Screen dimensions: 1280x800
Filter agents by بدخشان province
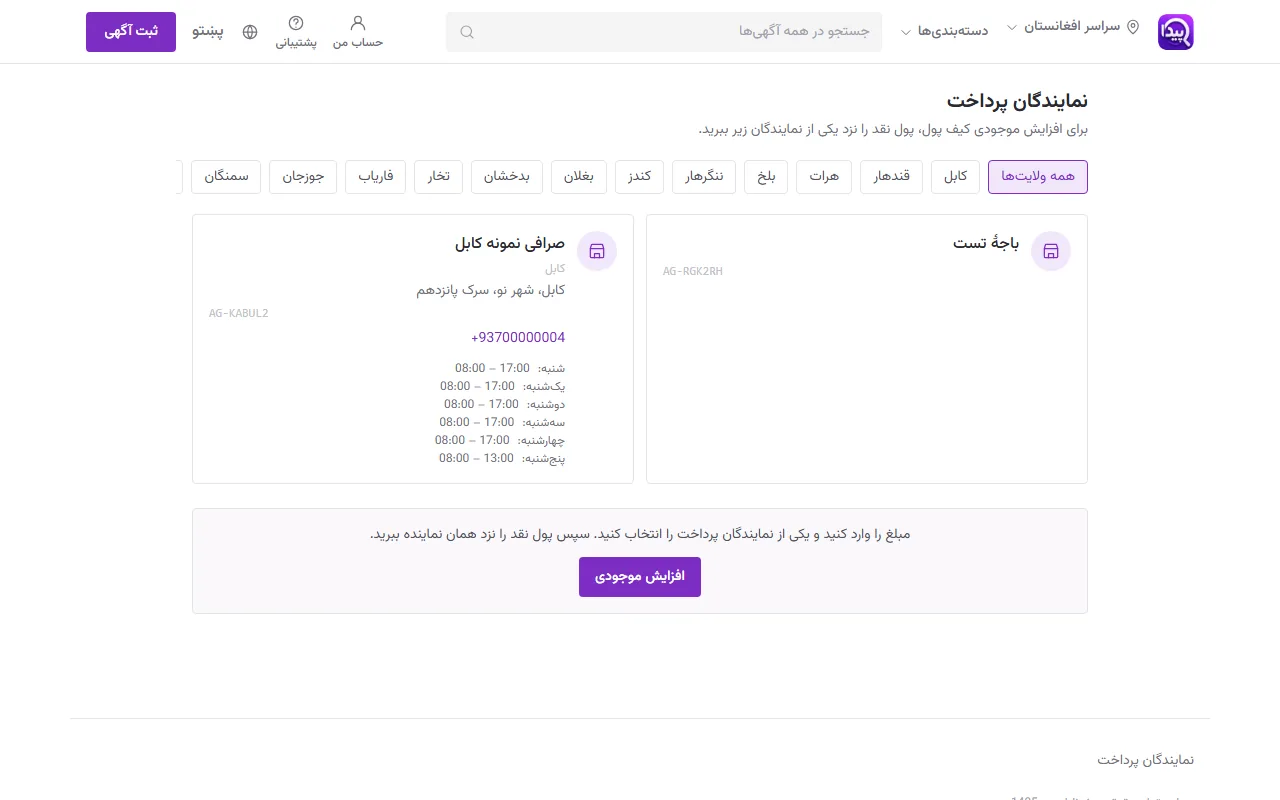[x=507, y=177]
